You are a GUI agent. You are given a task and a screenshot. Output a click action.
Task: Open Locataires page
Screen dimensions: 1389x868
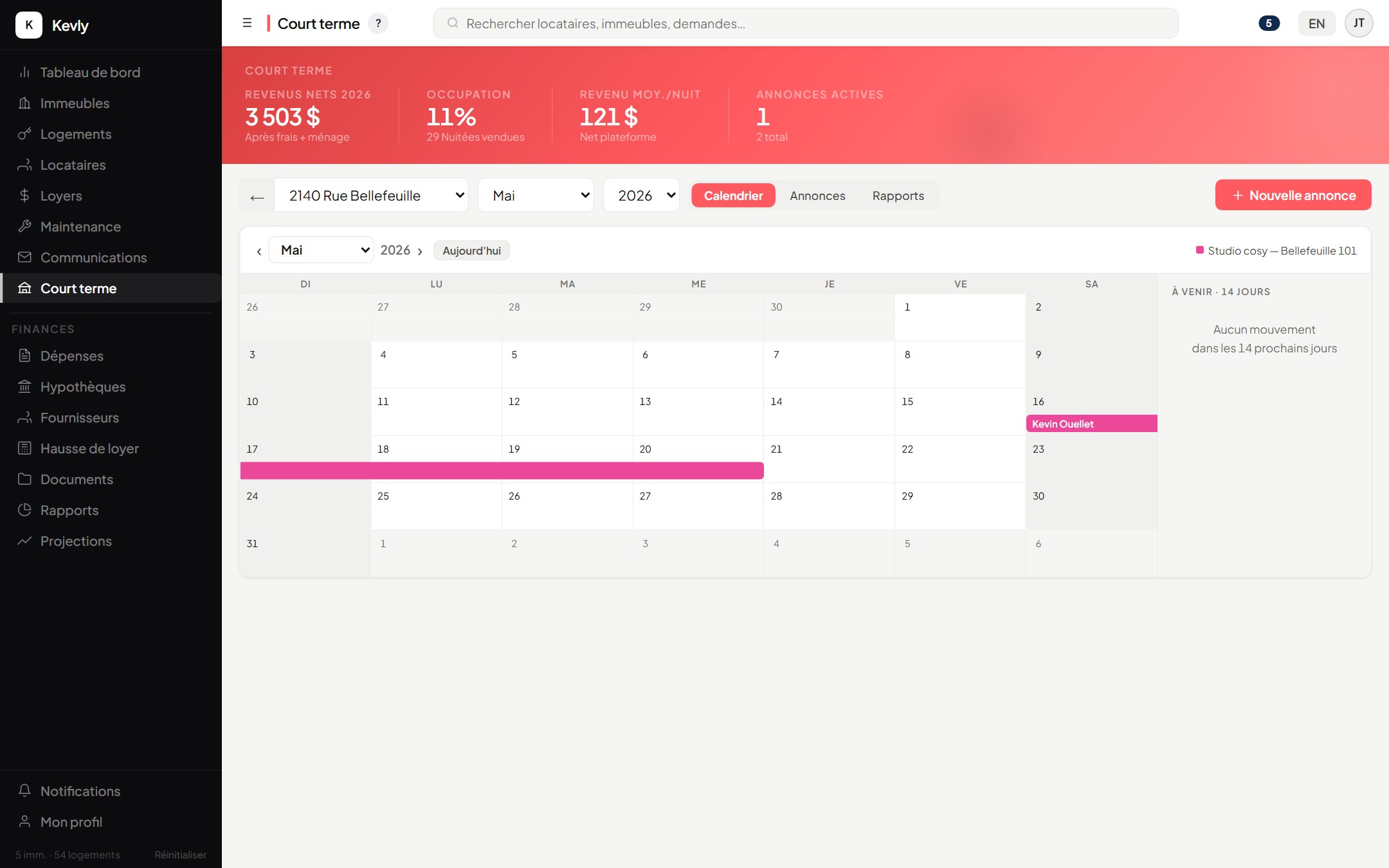(x=111, y=165)
